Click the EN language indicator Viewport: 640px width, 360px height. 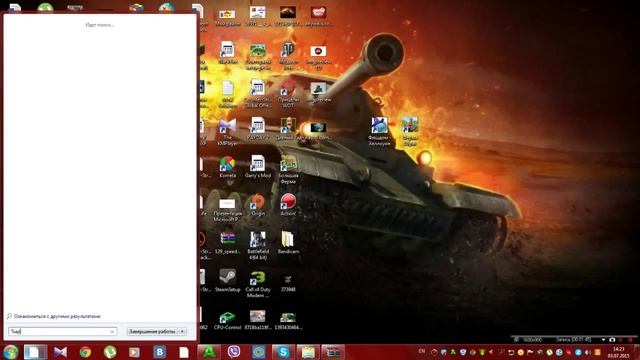pos(422,351)
